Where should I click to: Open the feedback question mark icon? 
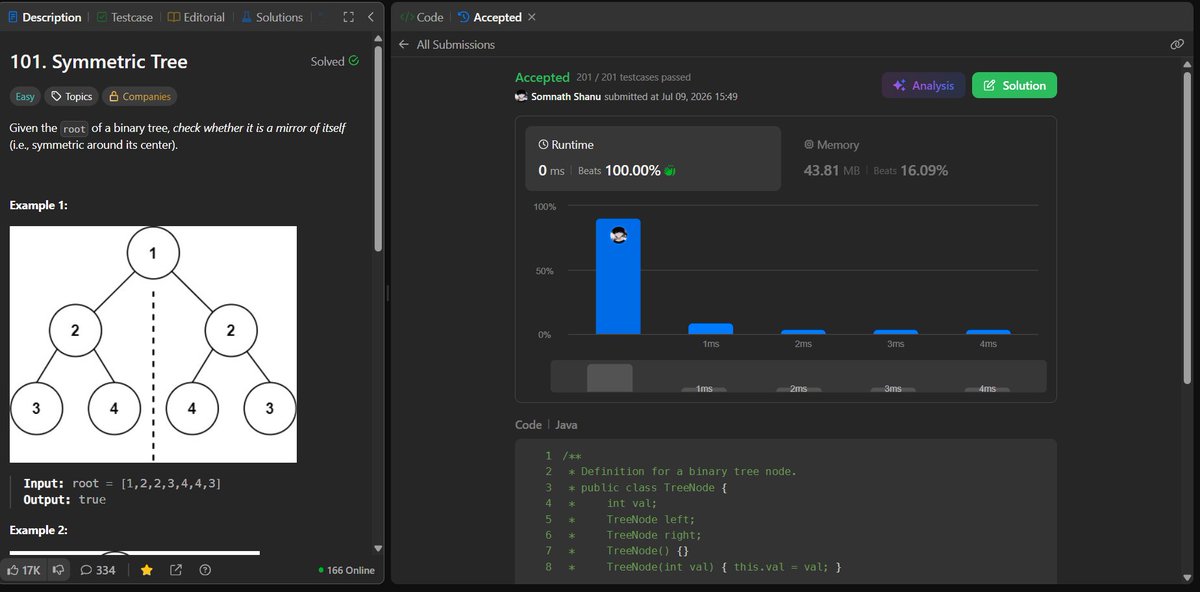tap(205, 570)
